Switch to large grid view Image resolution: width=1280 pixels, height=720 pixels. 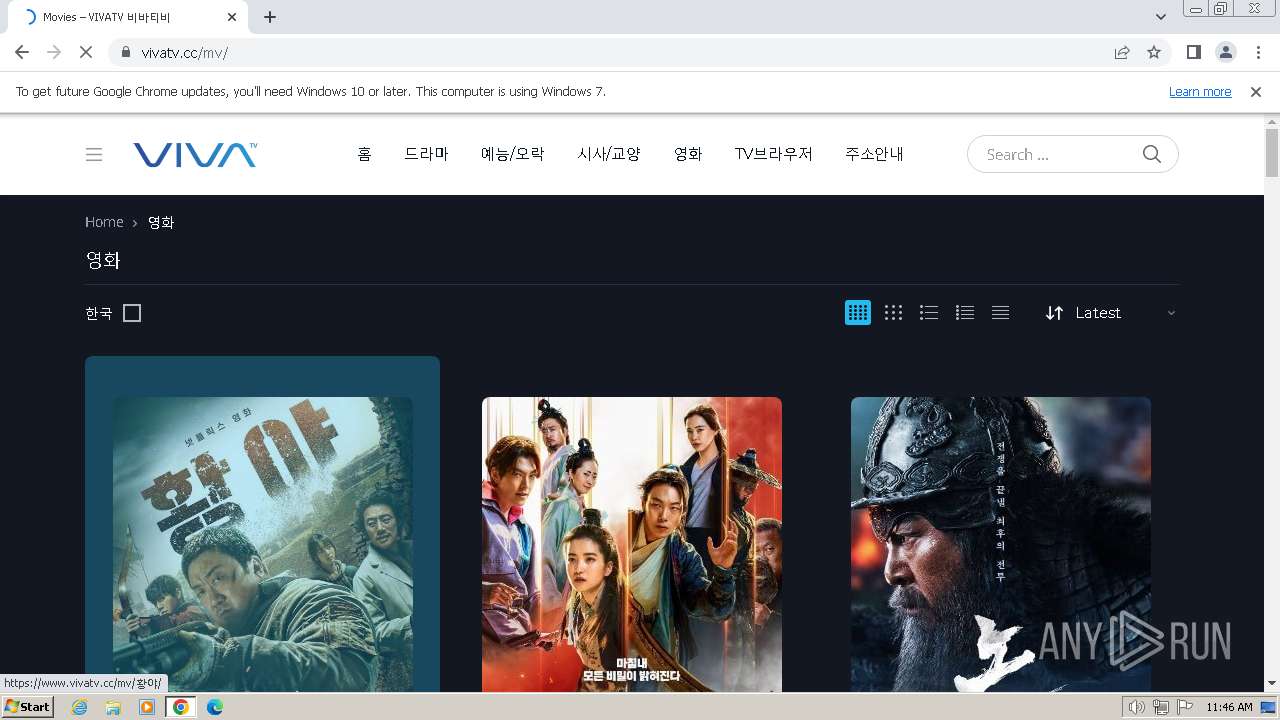point(858,313)
